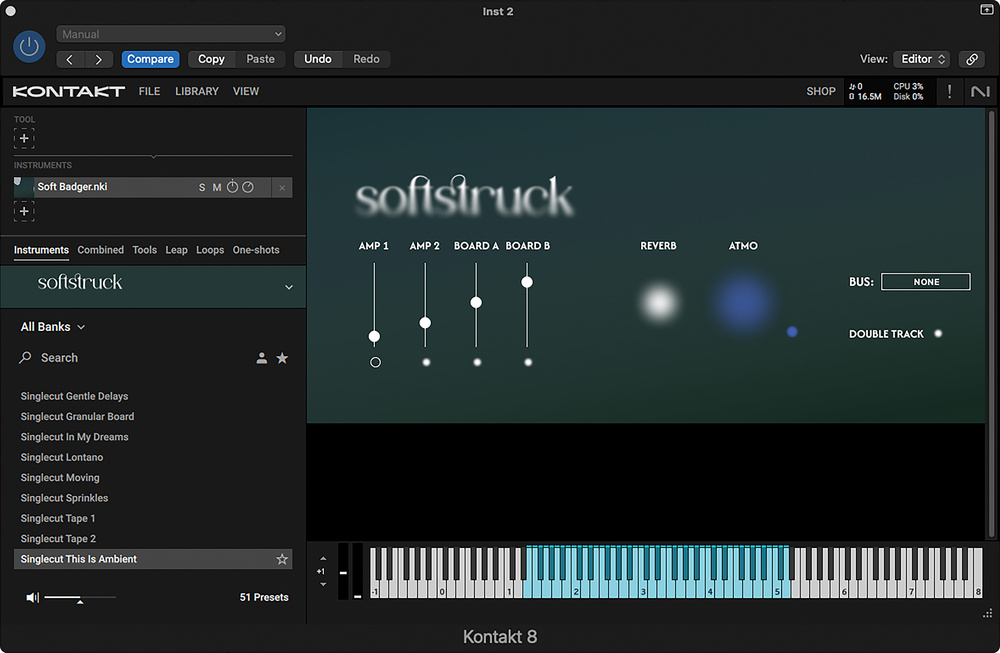Click the Undo button
The image size is (1000, 653).
pos(318,59)
